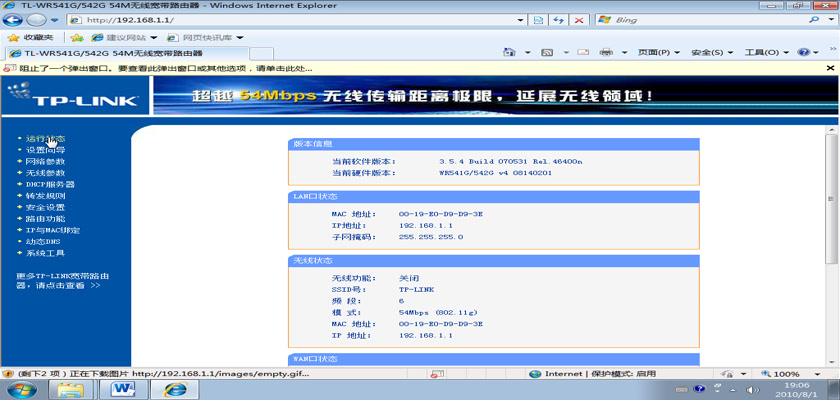This screenshot has width=840, height=400.
Task: Click the Print icon in command bar
Action: tap(606, 52)
